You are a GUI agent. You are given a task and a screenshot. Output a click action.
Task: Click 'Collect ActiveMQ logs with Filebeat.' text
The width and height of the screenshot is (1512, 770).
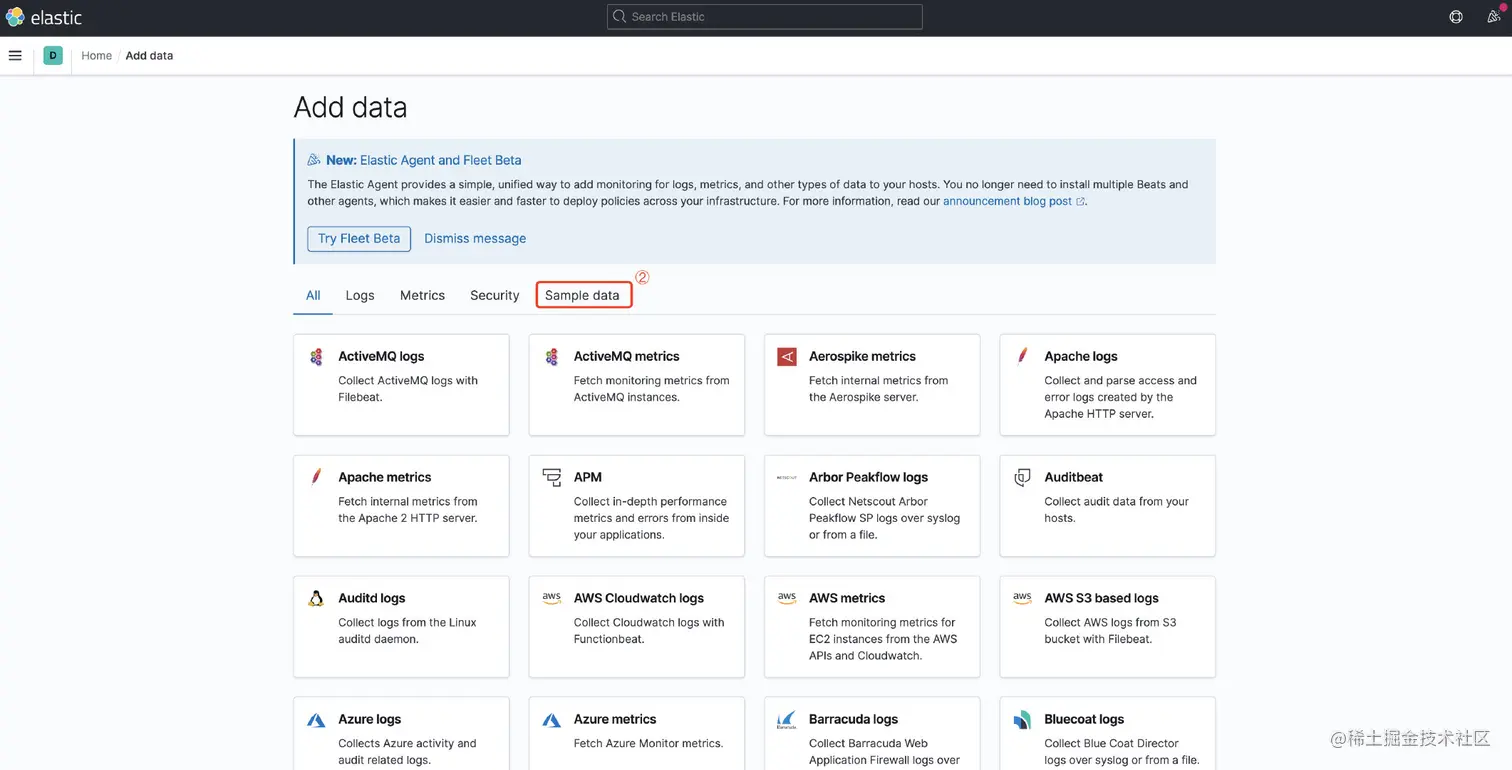coord(408,389)
